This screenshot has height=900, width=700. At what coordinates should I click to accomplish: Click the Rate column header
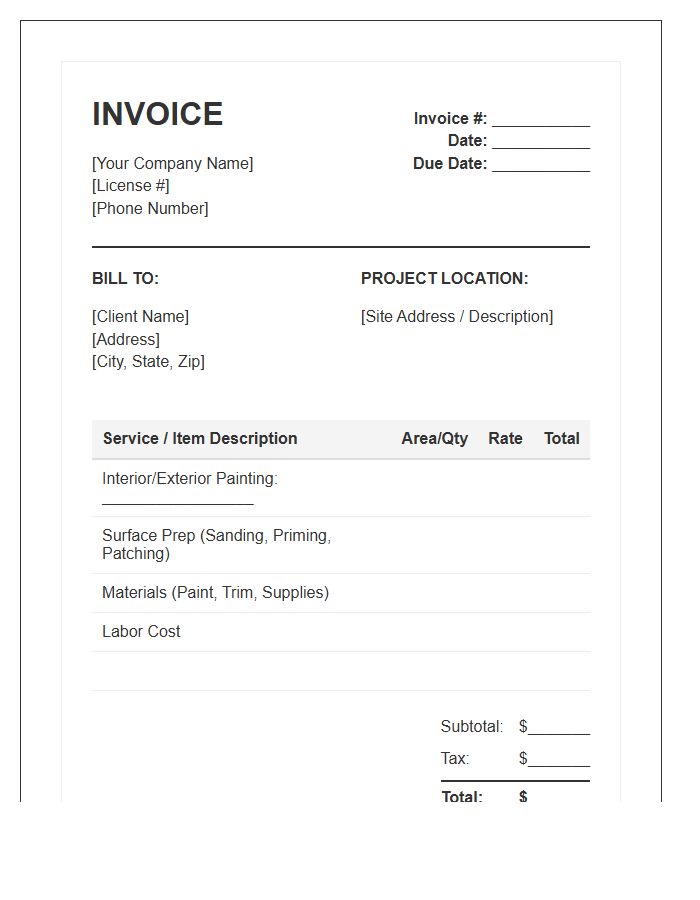pyautogui.click(x=505, y=439)
